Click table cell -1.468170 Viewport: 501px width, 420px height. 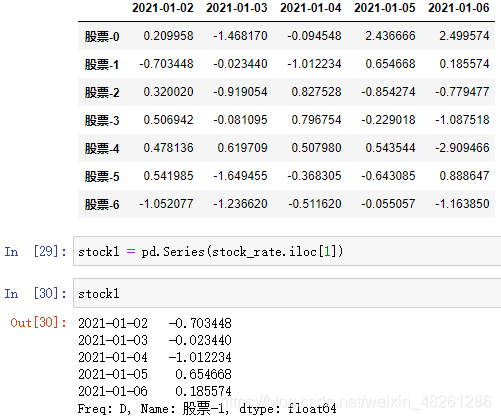pyautogui.click(x=240, y=36)
